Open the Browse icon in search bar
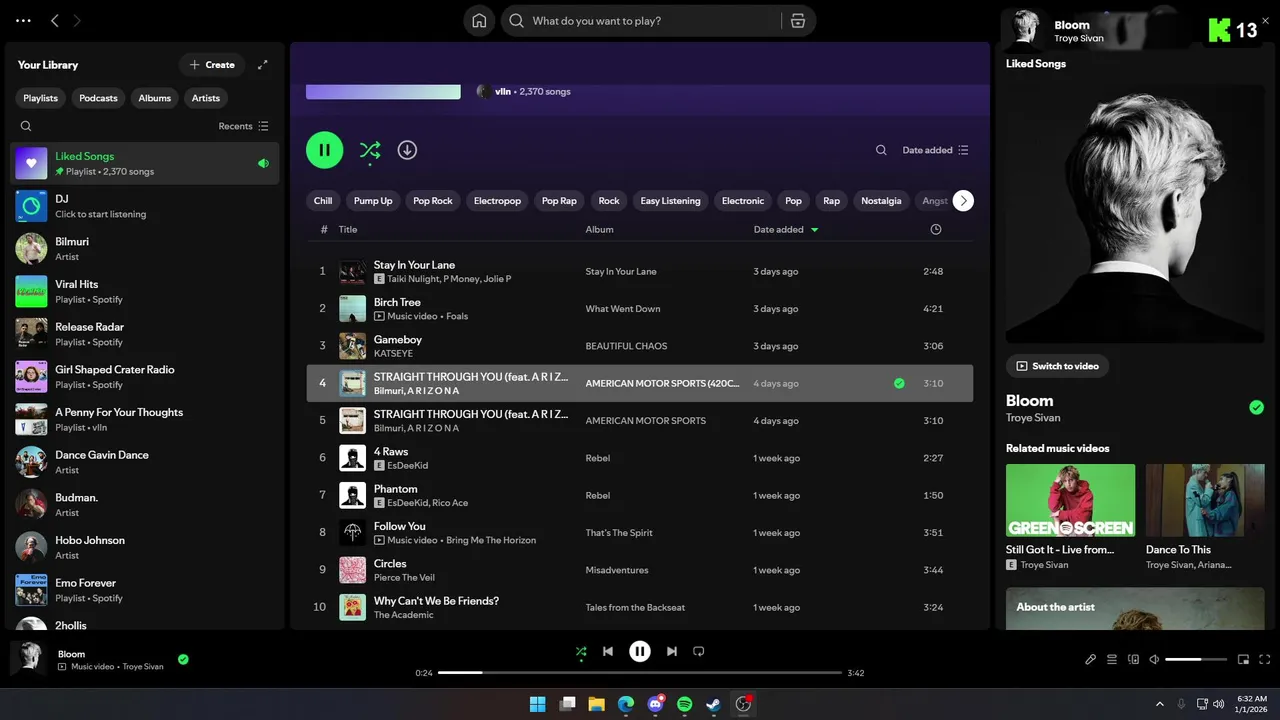 click(x=797, y=21)
